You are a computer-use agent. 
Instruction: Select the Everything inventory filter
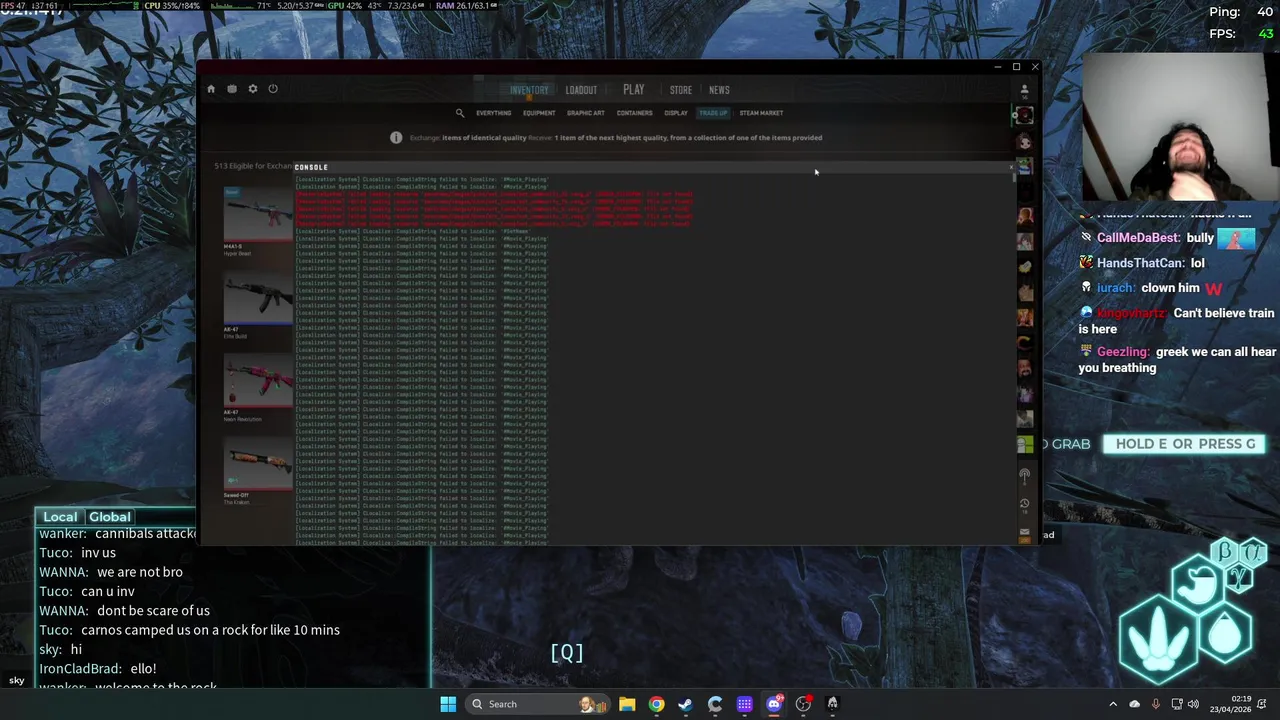click(x=493, y=113)
